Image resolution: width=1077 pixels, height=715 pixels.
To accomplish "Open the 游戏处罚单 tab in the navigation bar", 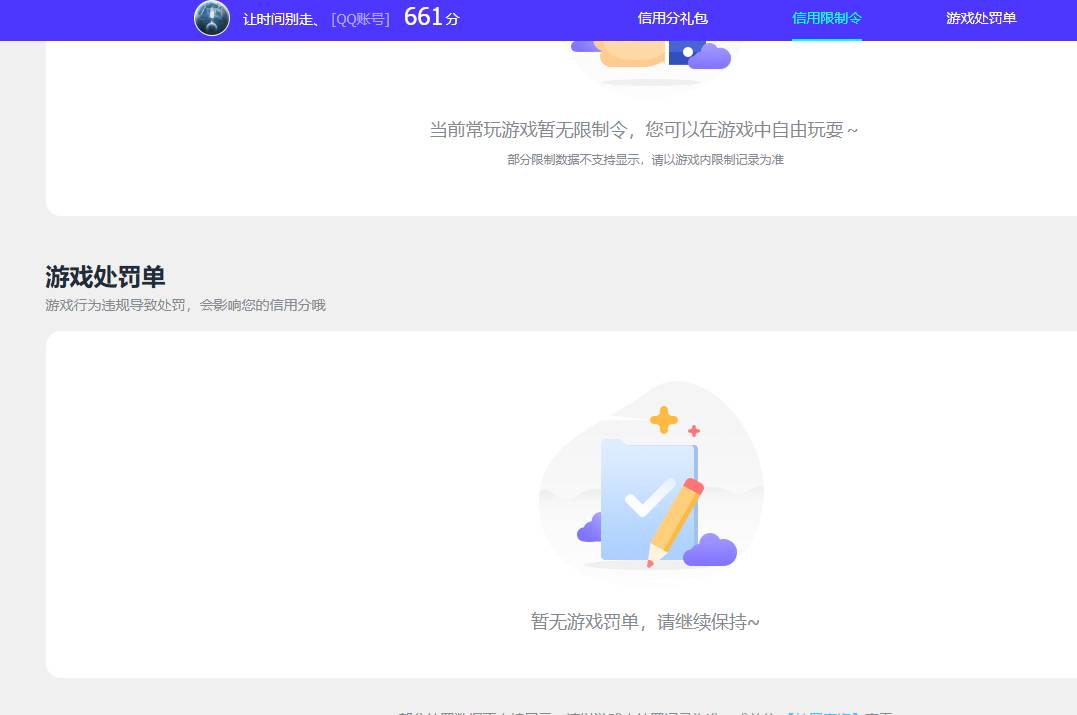I will pos(981,18).
